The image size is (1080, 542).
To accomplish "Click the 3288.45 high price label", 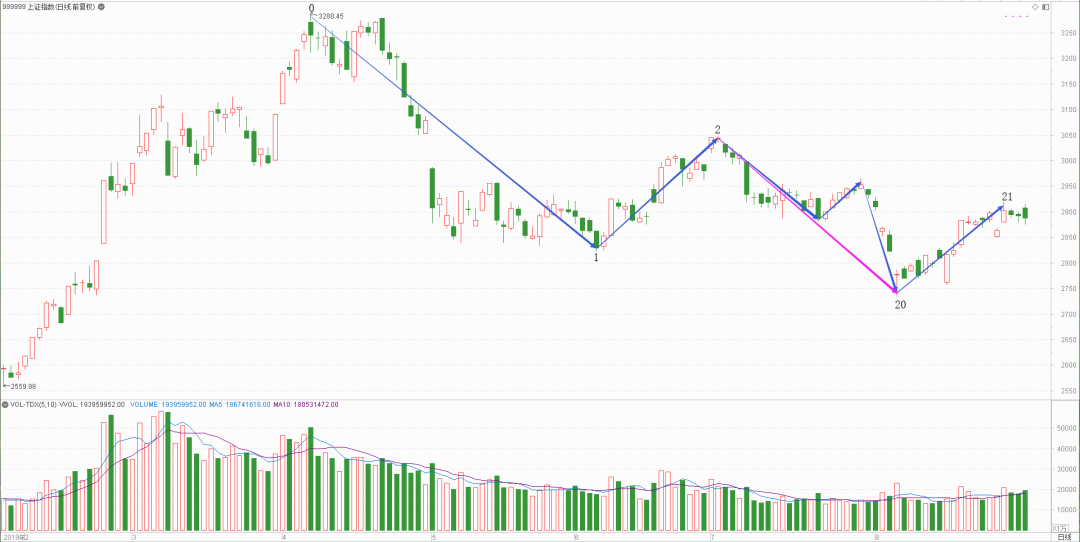I will (331, 17).
